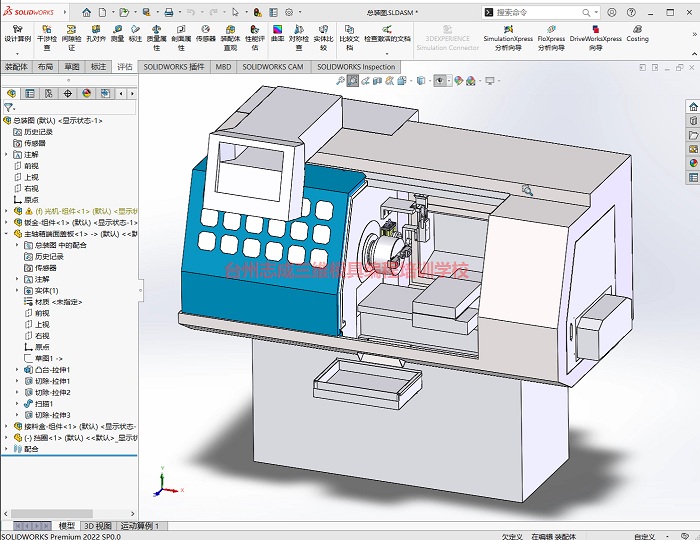Expand the 钣金-组件<1> node
This screenshot has height=540, width=700.
(6, 222)
